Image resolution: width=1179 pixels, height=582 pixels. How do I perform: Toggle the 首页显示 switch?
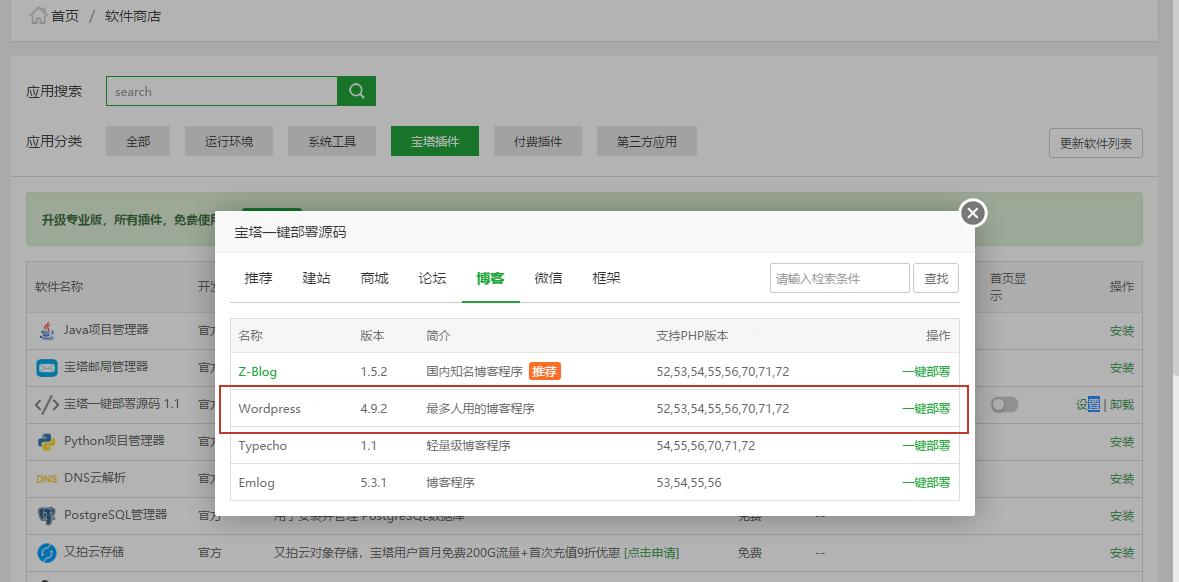(x=1004, y=405)
